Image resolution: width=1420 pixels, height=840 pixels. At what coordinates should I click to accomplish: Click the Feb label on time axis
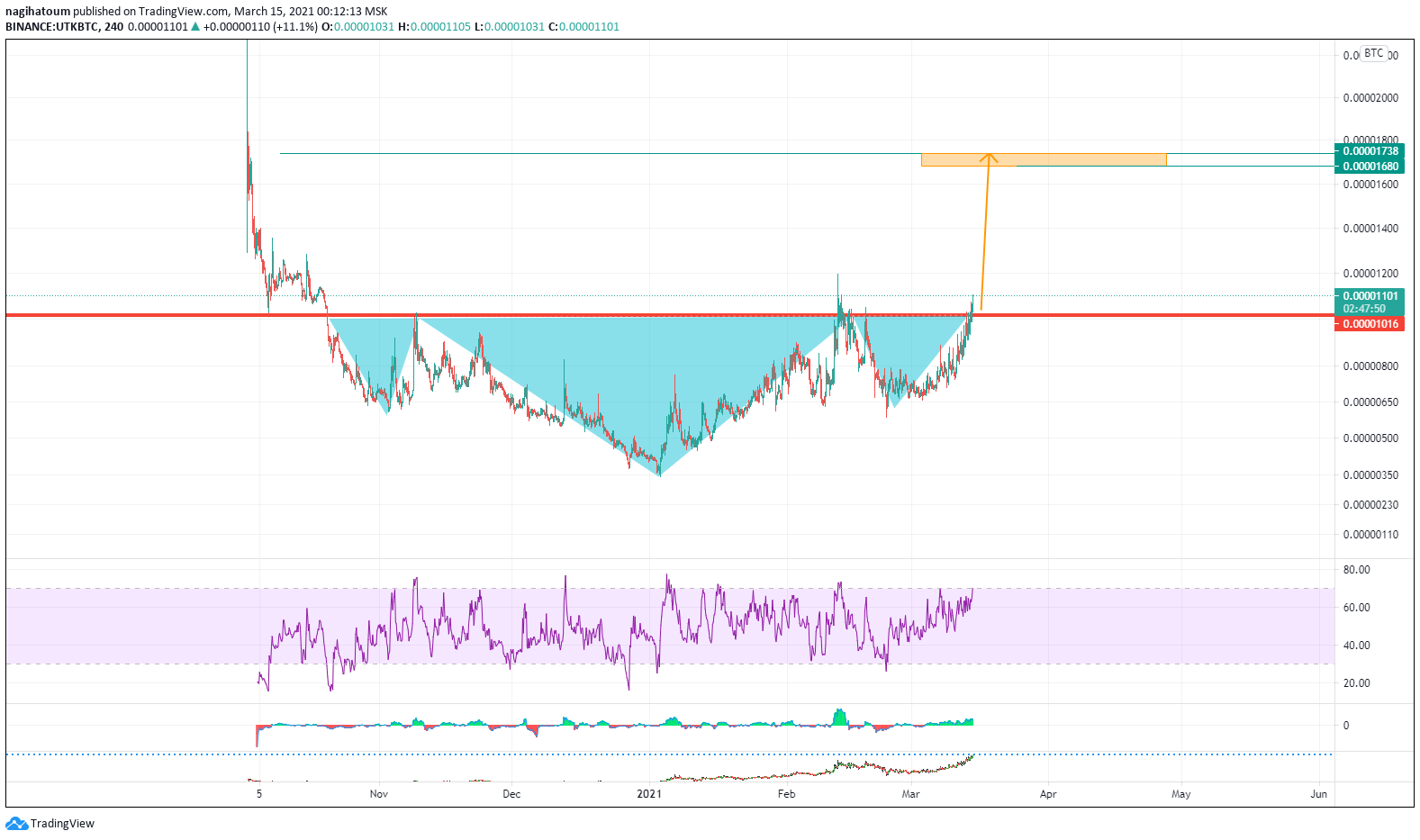(x=786, y=794)
